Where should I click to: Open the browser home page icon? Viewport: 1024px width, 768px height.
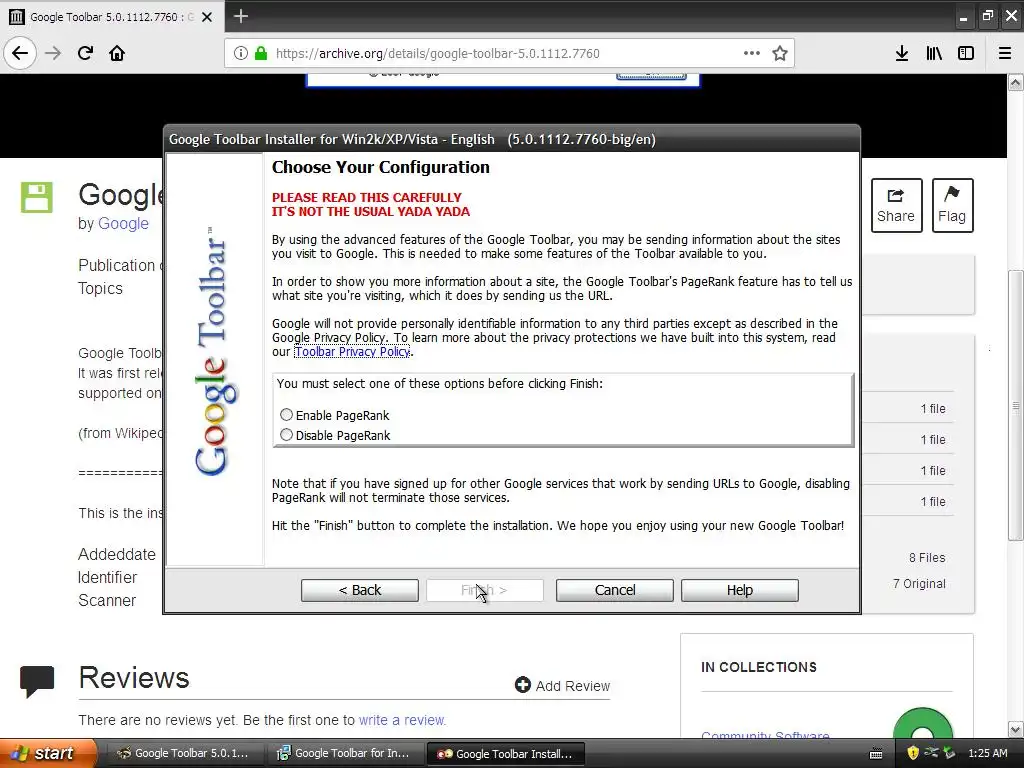(117, 53)
